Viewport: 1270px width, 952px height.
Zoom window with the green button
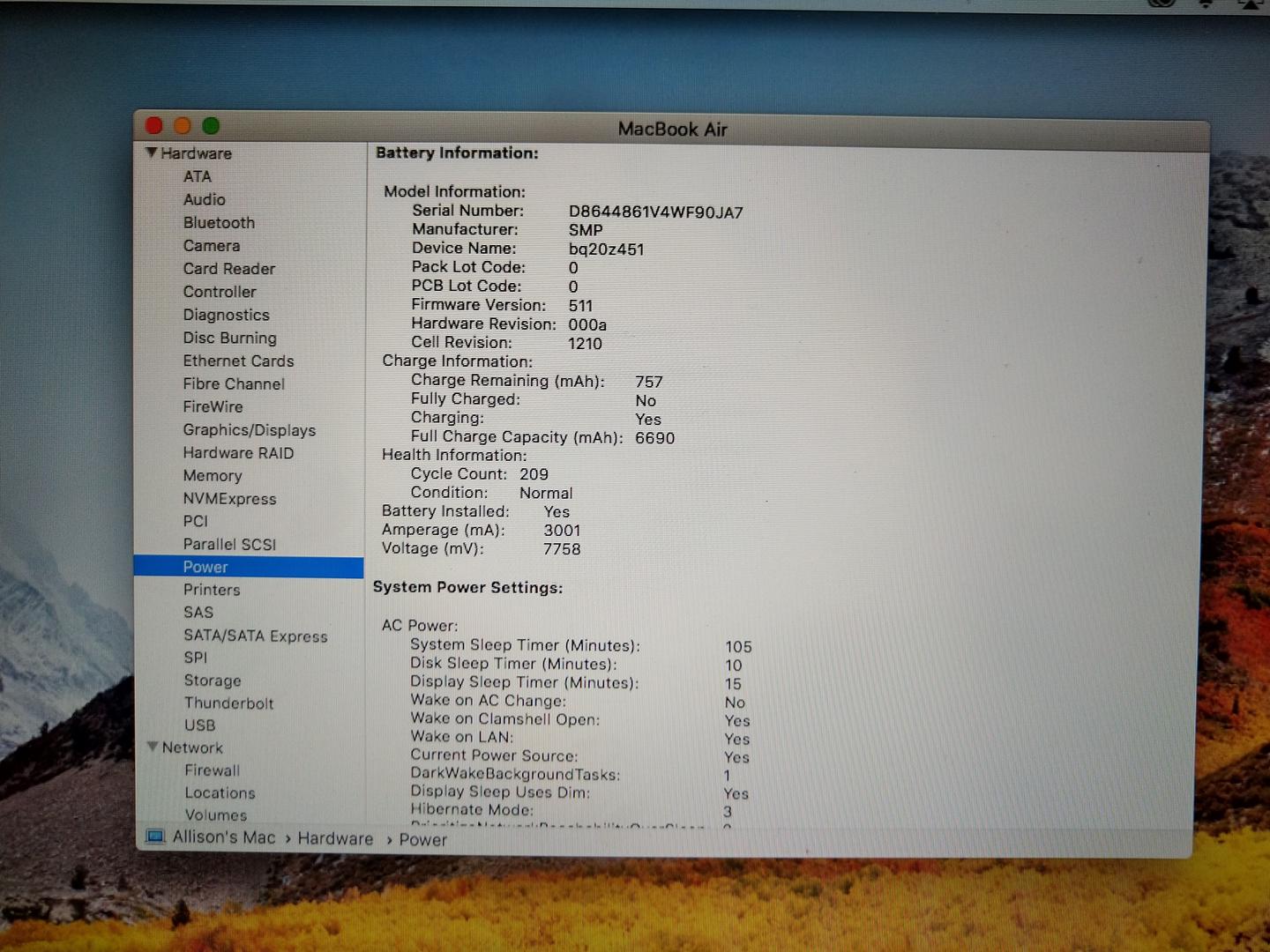pos(211,126)
